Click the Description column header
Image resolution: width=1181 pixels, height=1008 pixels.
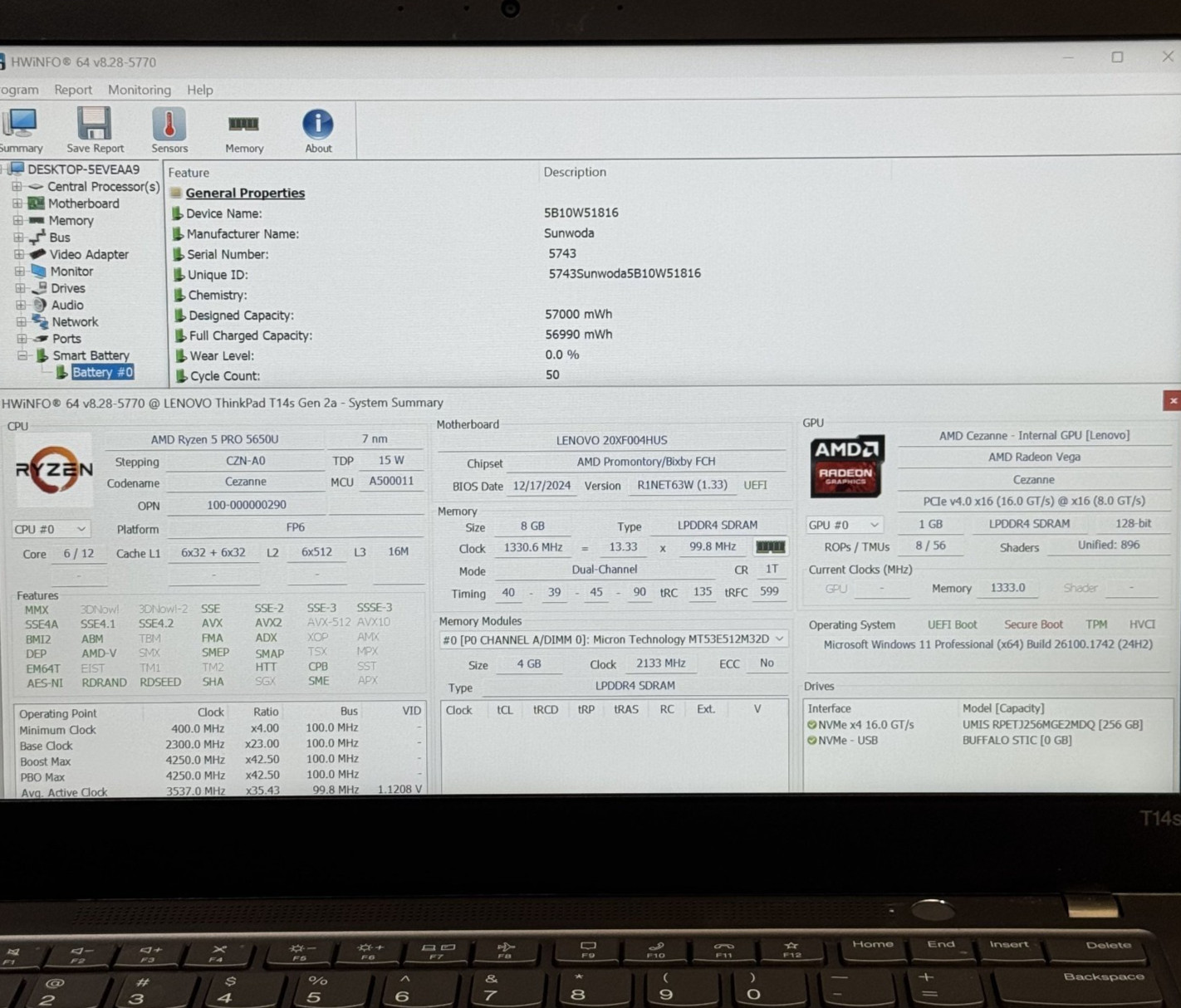575,172
